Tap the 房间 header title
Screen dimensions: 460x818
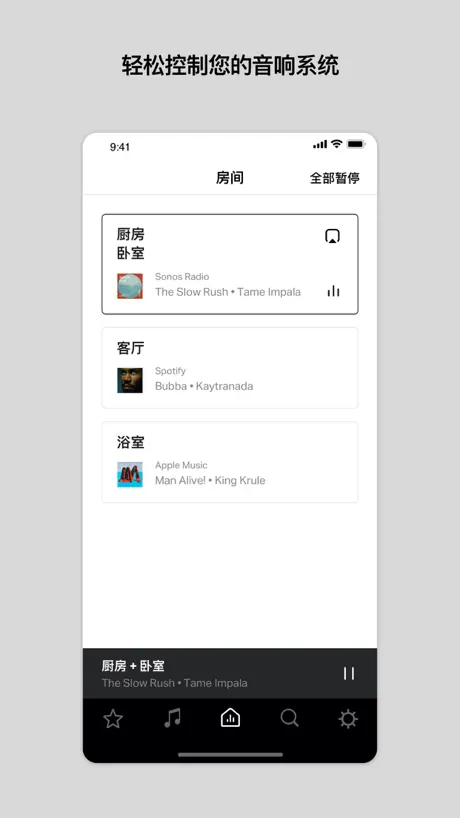click(230, 178)
